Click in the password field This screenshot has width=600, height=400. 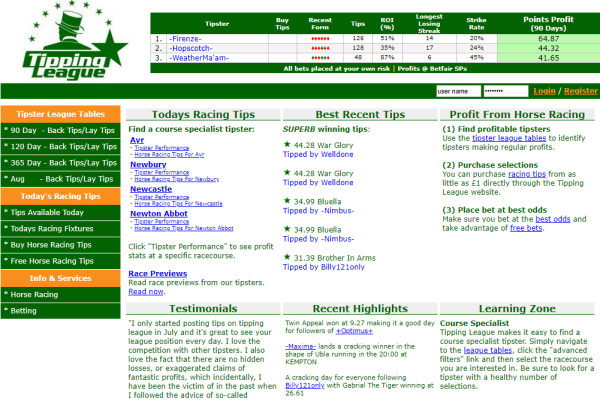click(x=506, y=91)
